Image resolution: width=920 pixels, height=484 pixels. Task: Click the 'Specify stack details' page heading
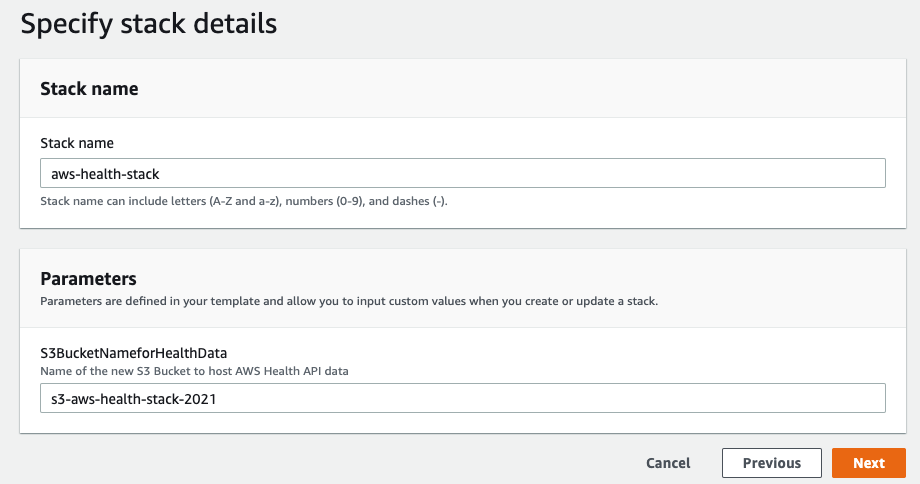pyautogui.click(x=148, y=24)
